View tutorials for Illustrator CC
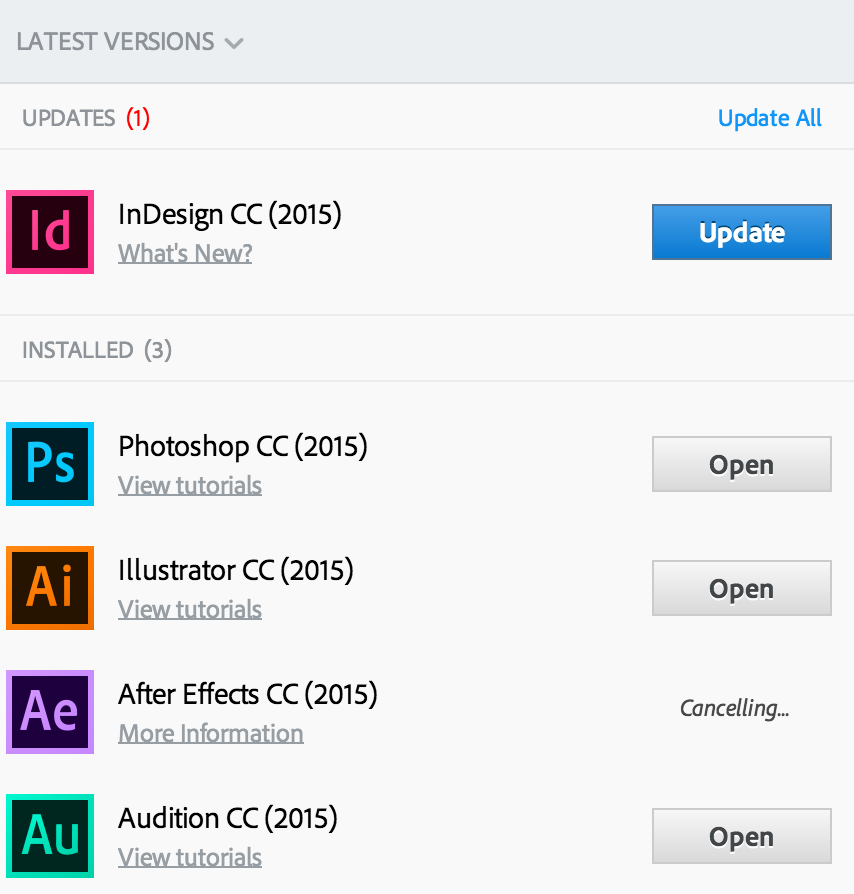Screen dimensions: 854x894 [x=190, y=609]
